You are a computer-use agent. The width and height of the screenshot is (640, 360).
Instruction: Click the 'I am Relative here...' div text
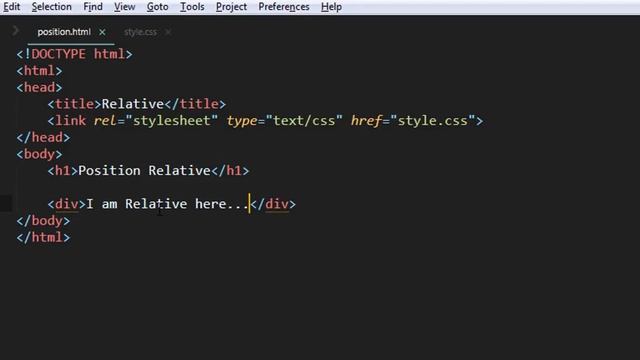[x=167, y=204]
